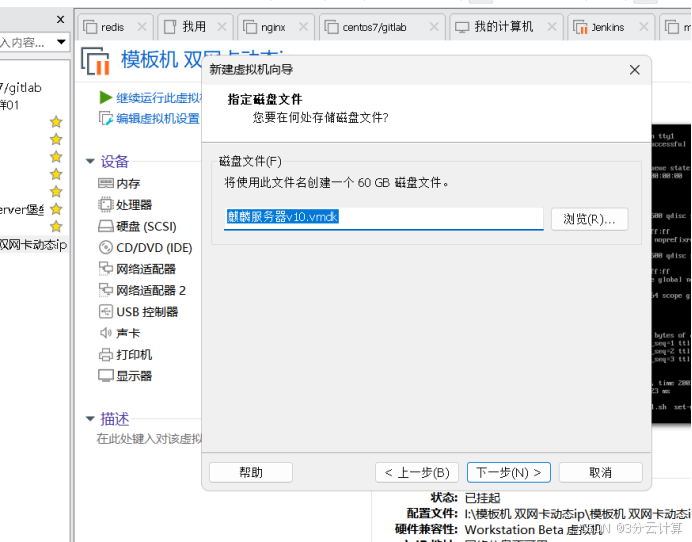This screenshot has height=542, width=692.
Task: Open the library search dropdown arrow
Action: click(x=61, y=42)
